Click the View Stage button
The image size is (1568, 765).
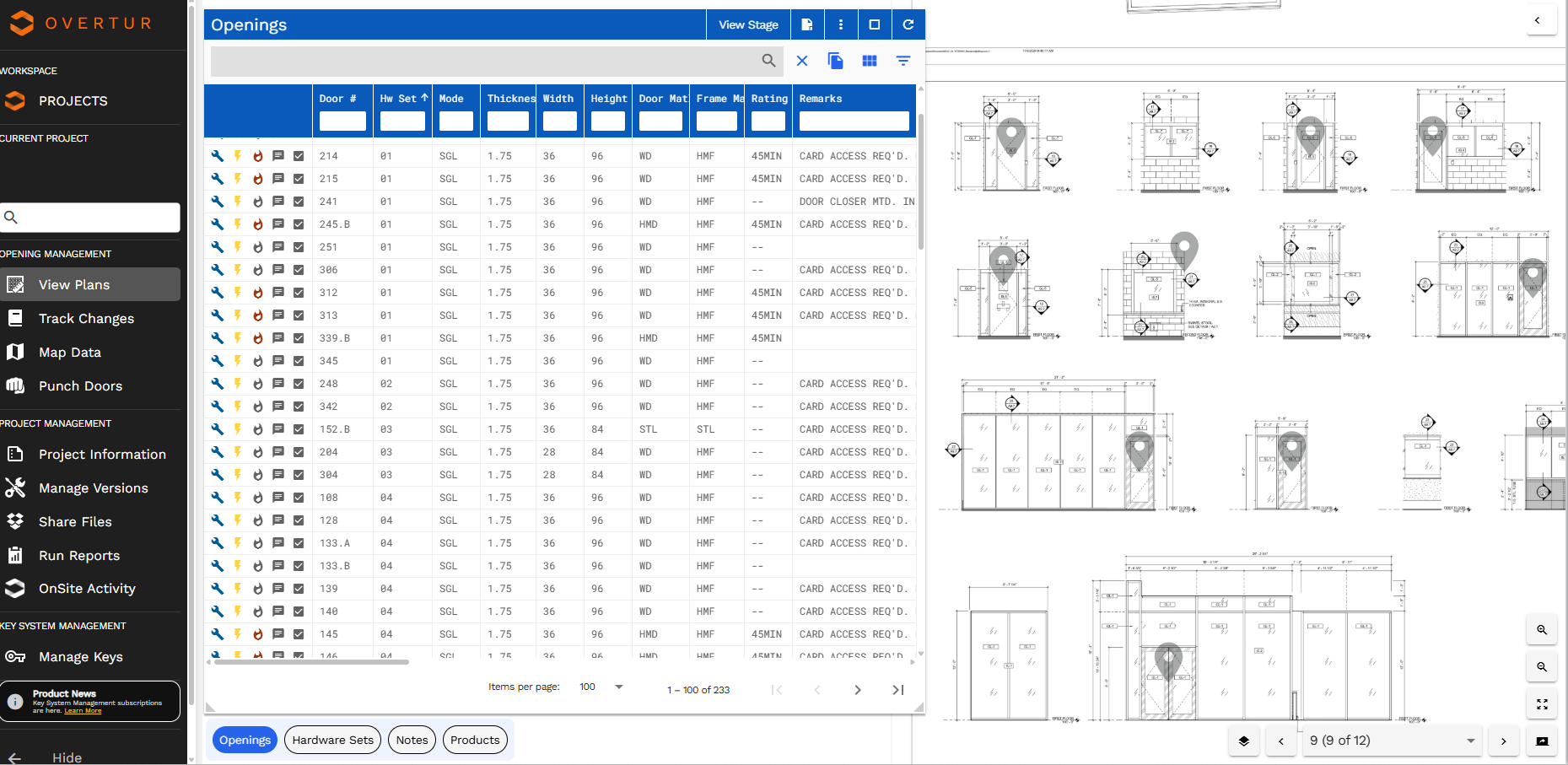coord(748,24)
